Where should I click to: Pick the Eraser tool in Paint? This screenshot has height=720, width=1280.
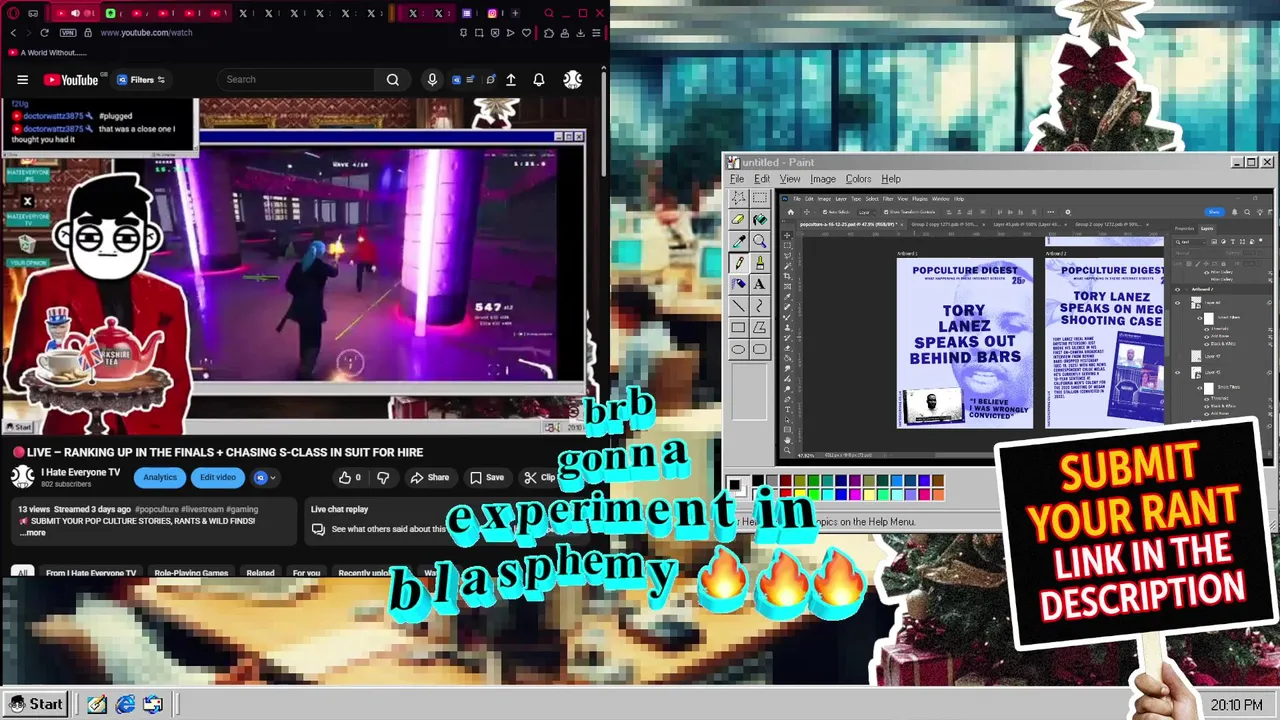738,220
